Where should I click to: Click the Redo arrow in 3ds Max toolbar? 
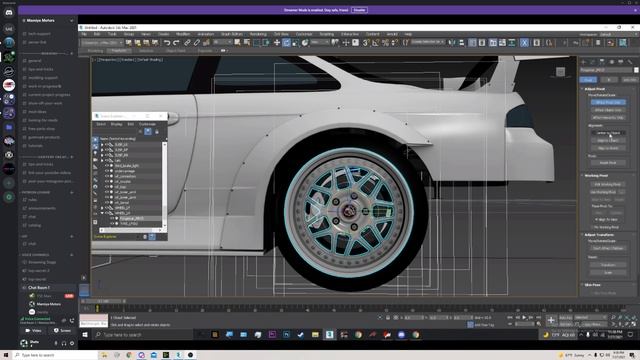(176, 42)
